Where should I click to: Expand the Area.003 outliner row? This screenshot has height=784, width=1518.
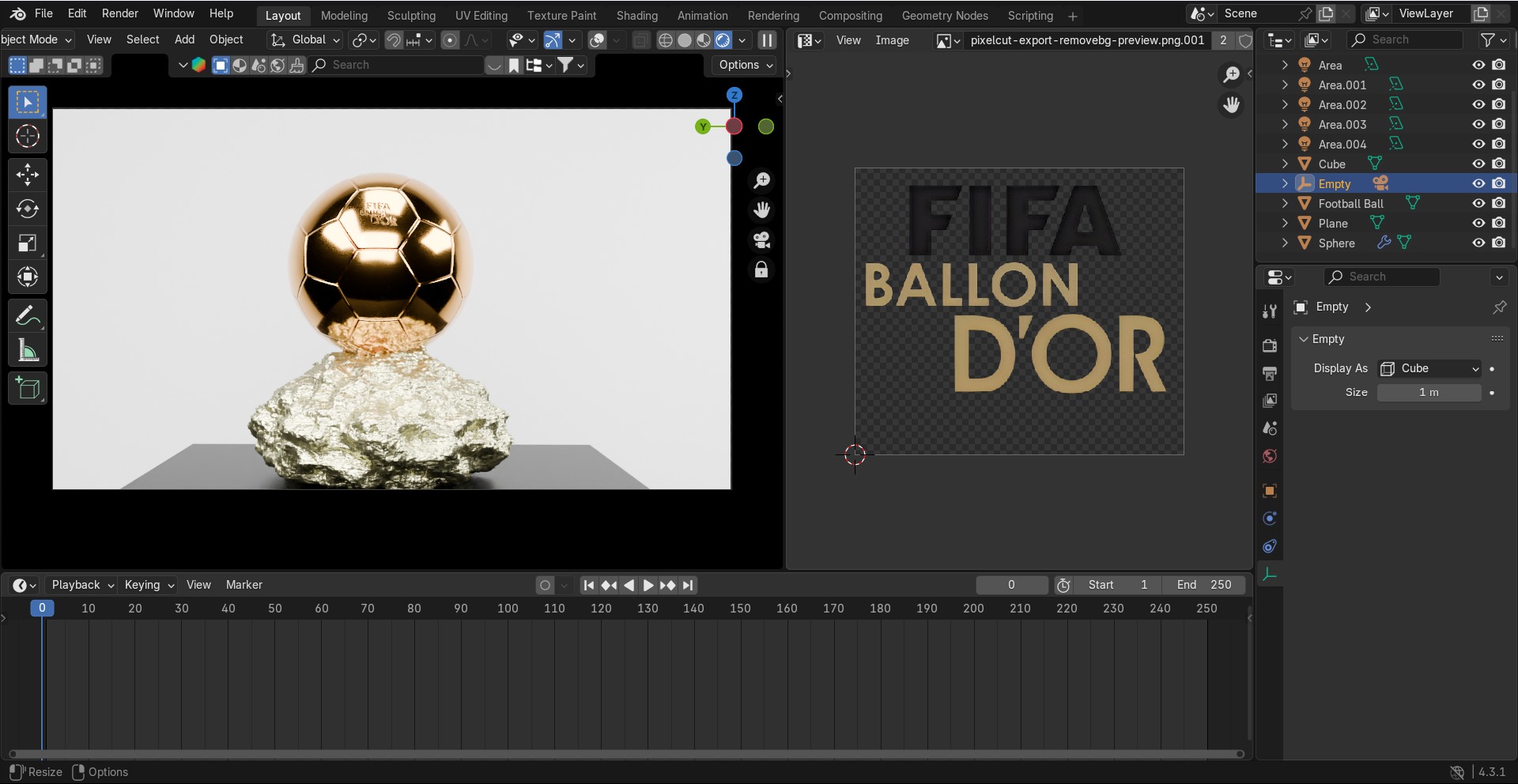(1285, 124)
